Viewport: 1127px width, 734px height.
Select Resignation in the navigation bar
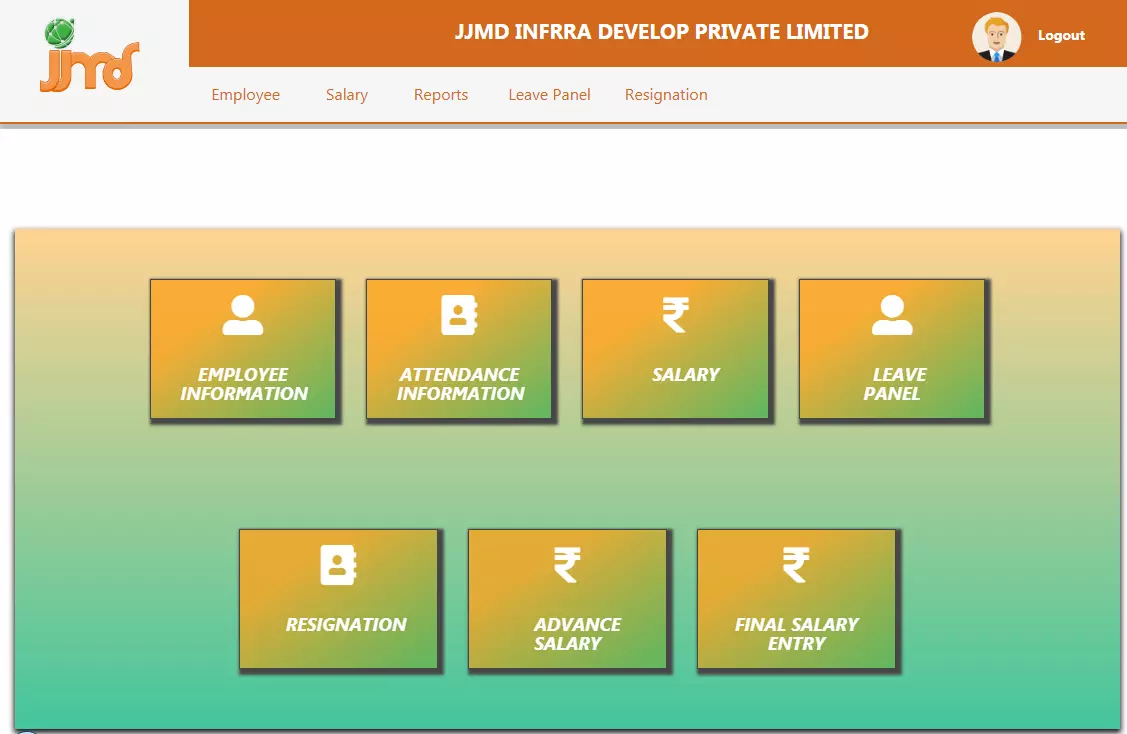point(666,95)
